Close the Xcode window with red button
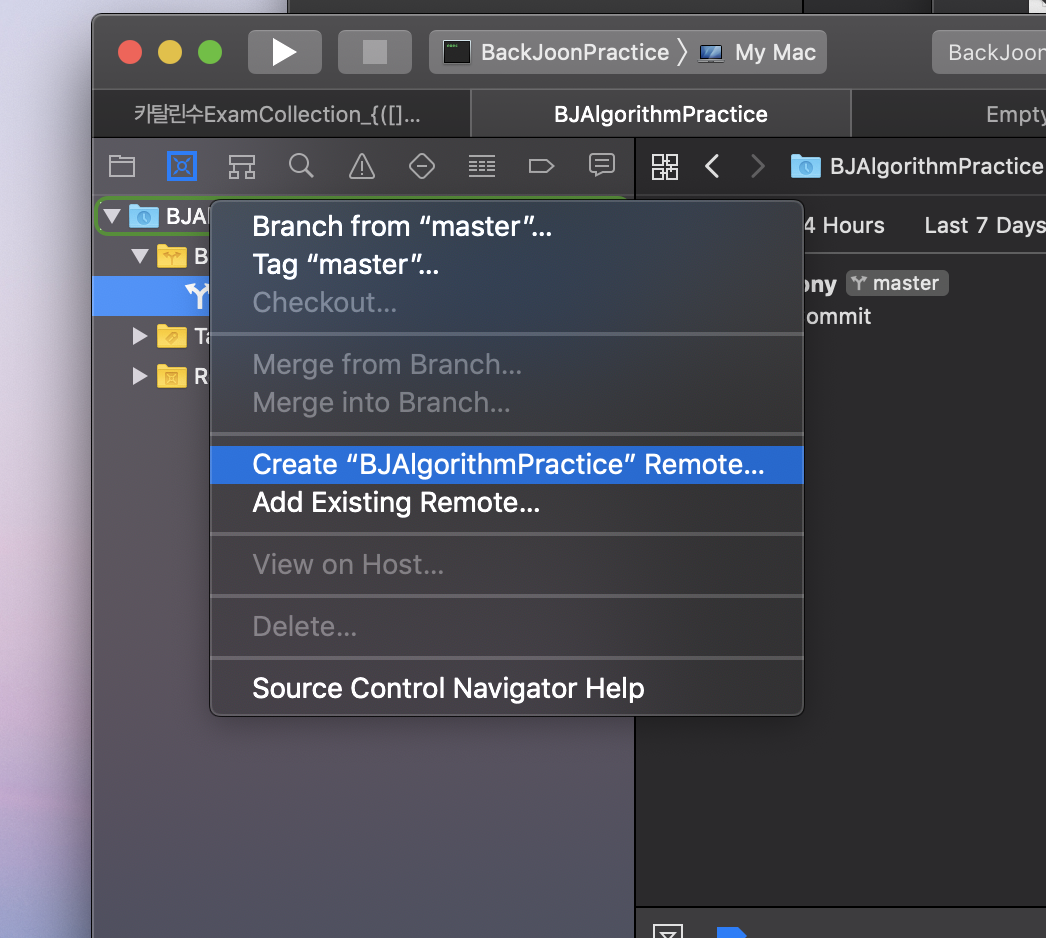Screen dimensions: 1046x938 130,52
